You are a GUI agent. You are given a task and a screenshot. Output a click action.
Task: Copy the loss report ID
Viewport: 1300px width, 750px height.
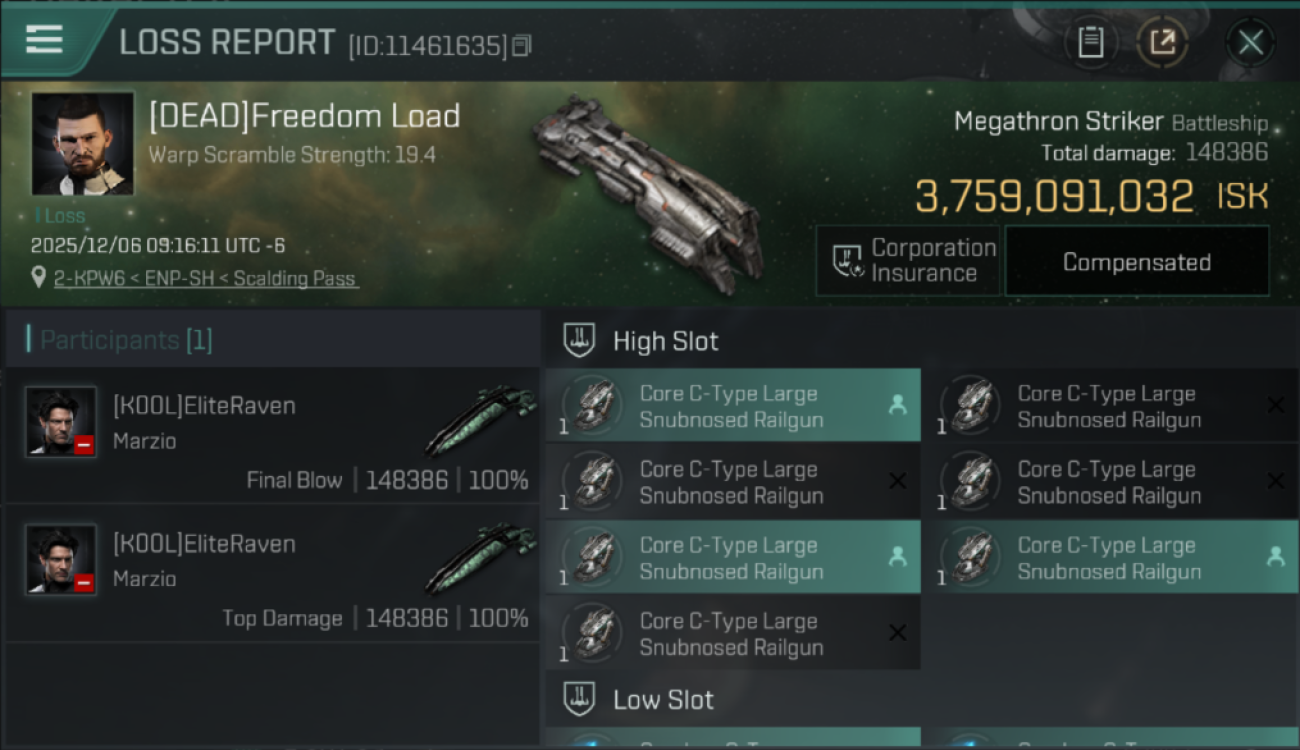521,46
